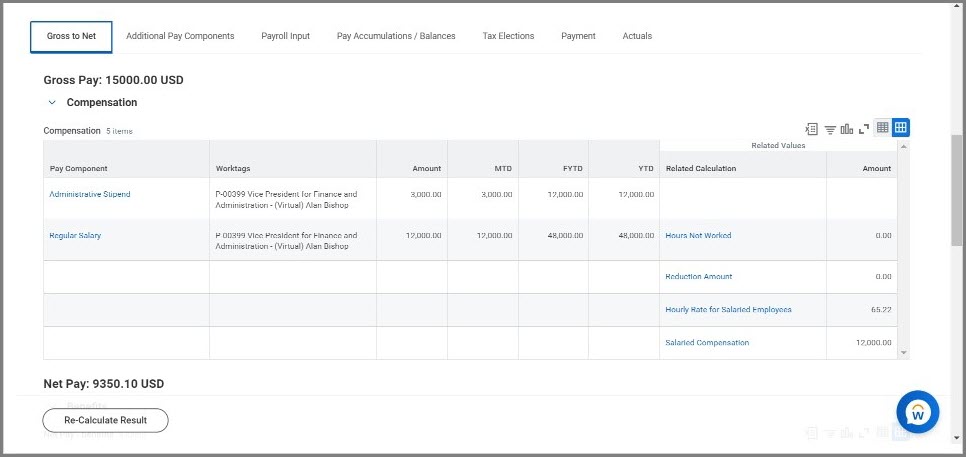Select the highlighted standard grid view
The image size is (966, 457).
click(x=900, y=128)
